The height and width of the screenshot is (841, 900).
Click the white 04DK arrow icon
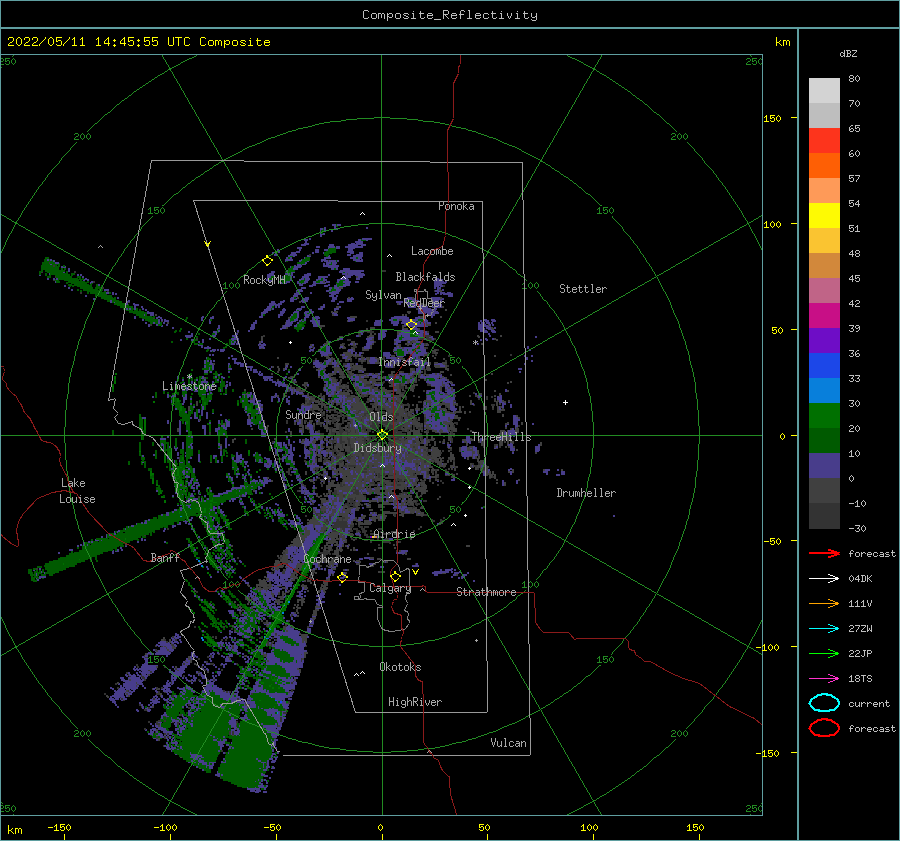pos(824,579)
